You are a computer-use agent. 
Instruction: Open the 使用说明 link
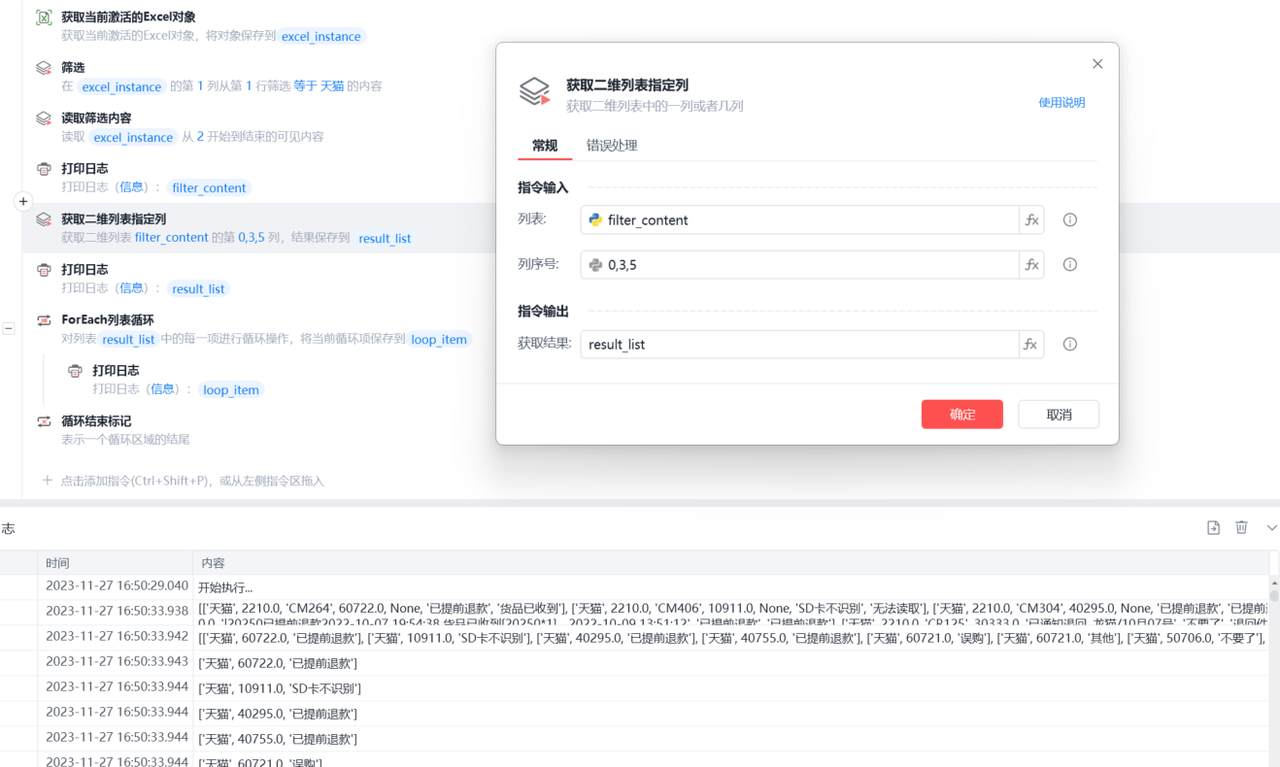pyautogui.click(x=1062, y=102)
